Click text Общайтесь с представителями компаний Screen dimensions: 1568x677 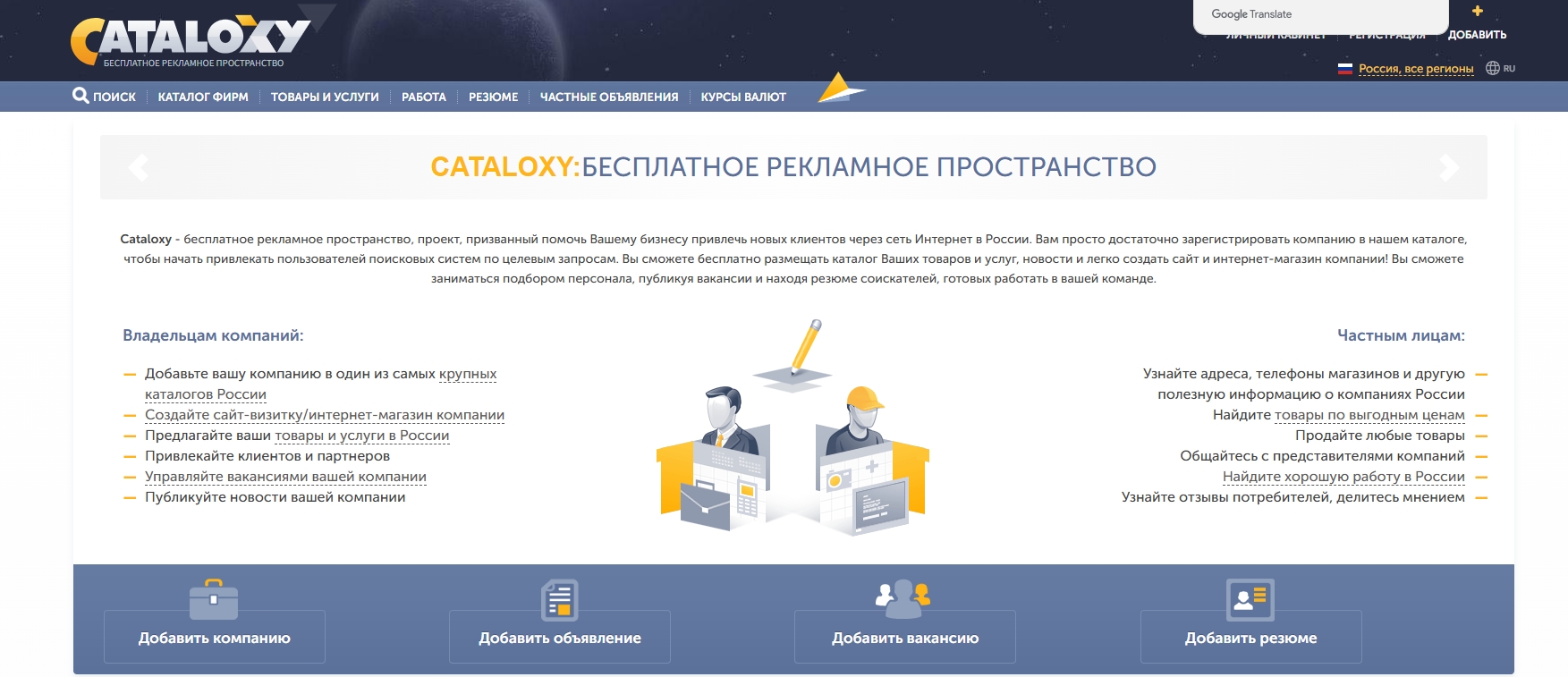click(x=1322, y=456)
